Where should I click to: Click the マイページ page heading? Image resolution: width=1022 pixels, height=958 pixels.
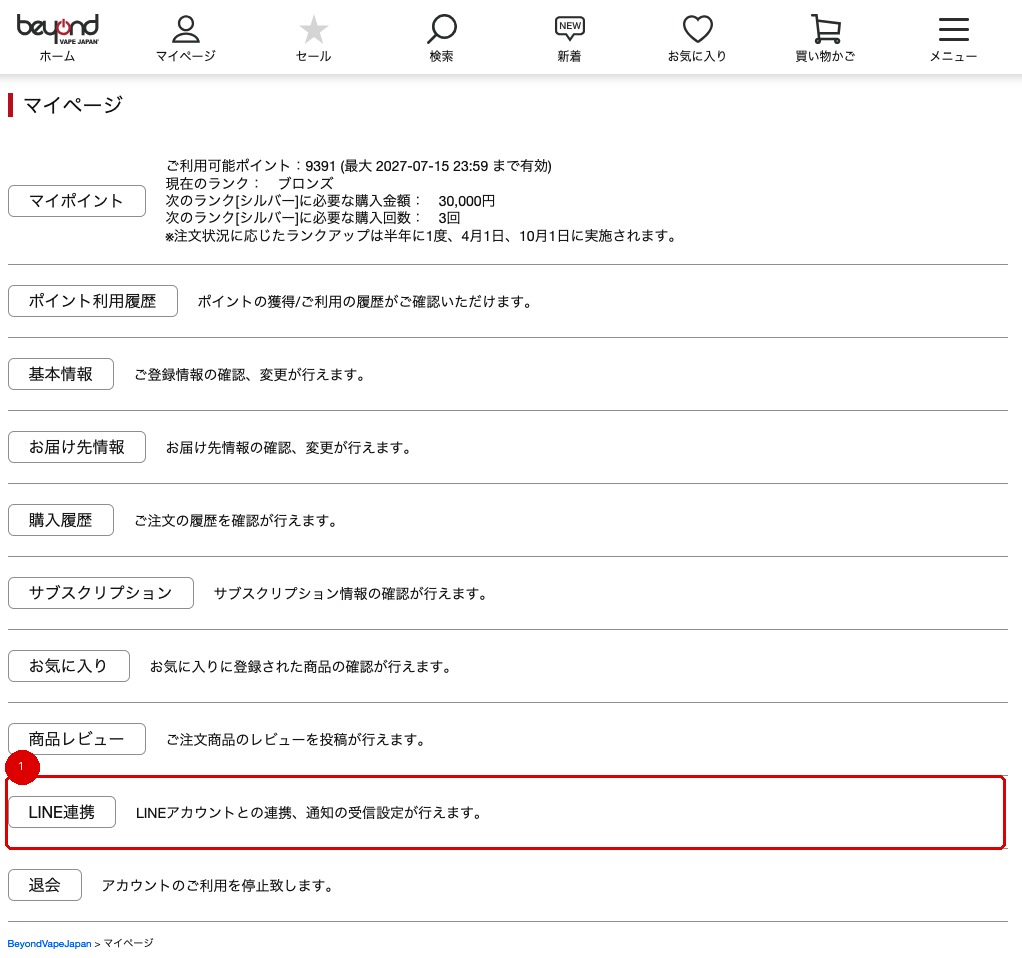73,105
